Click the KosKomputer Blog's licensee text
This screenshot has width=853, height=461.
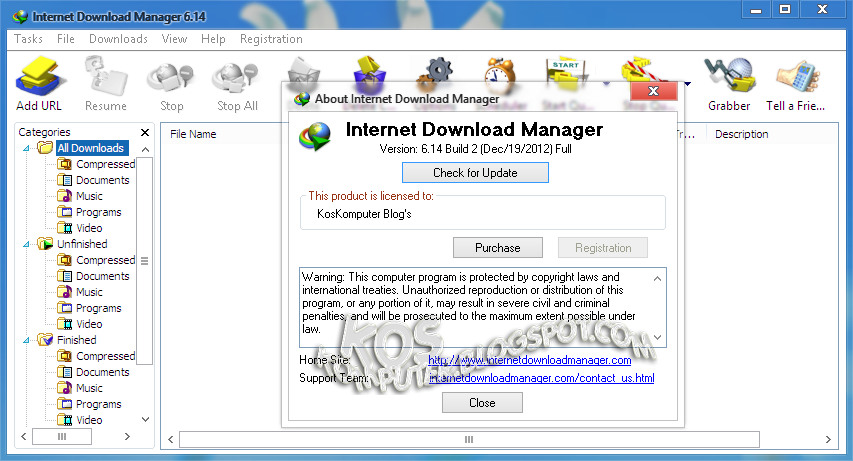pos(364,214)
